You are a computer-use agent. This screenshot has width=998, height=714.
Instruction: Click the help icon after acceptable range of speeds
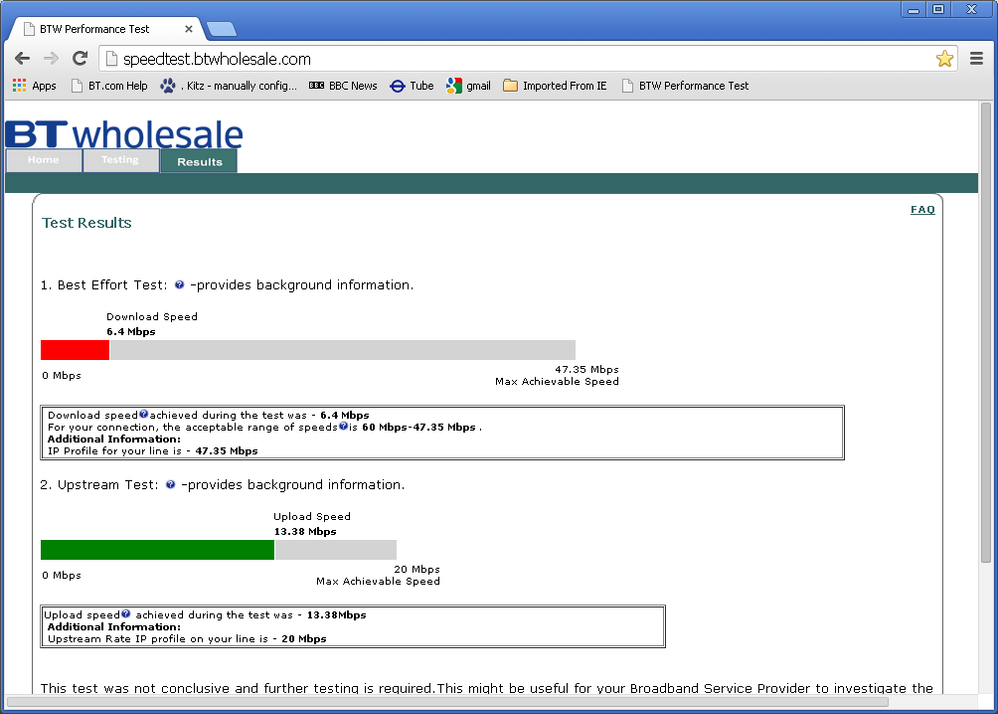344,426
